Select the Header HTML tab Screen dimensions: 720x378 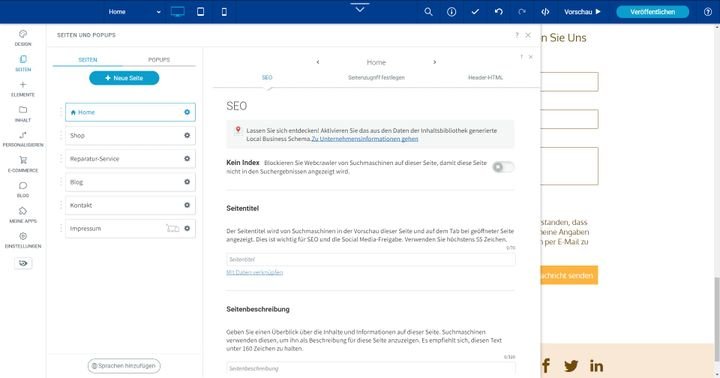(x=485, y=78)
